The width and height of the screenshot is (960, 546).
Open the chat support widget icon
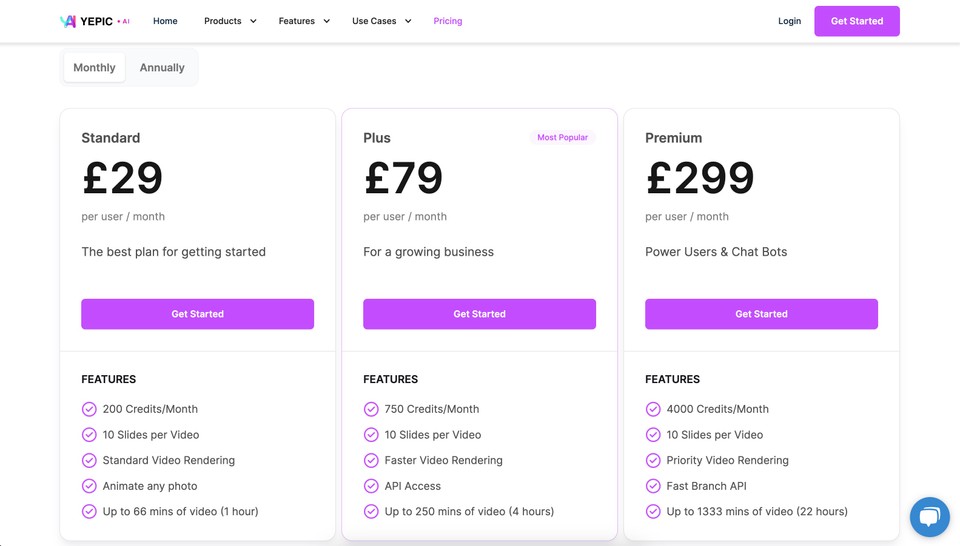[929, 517]
